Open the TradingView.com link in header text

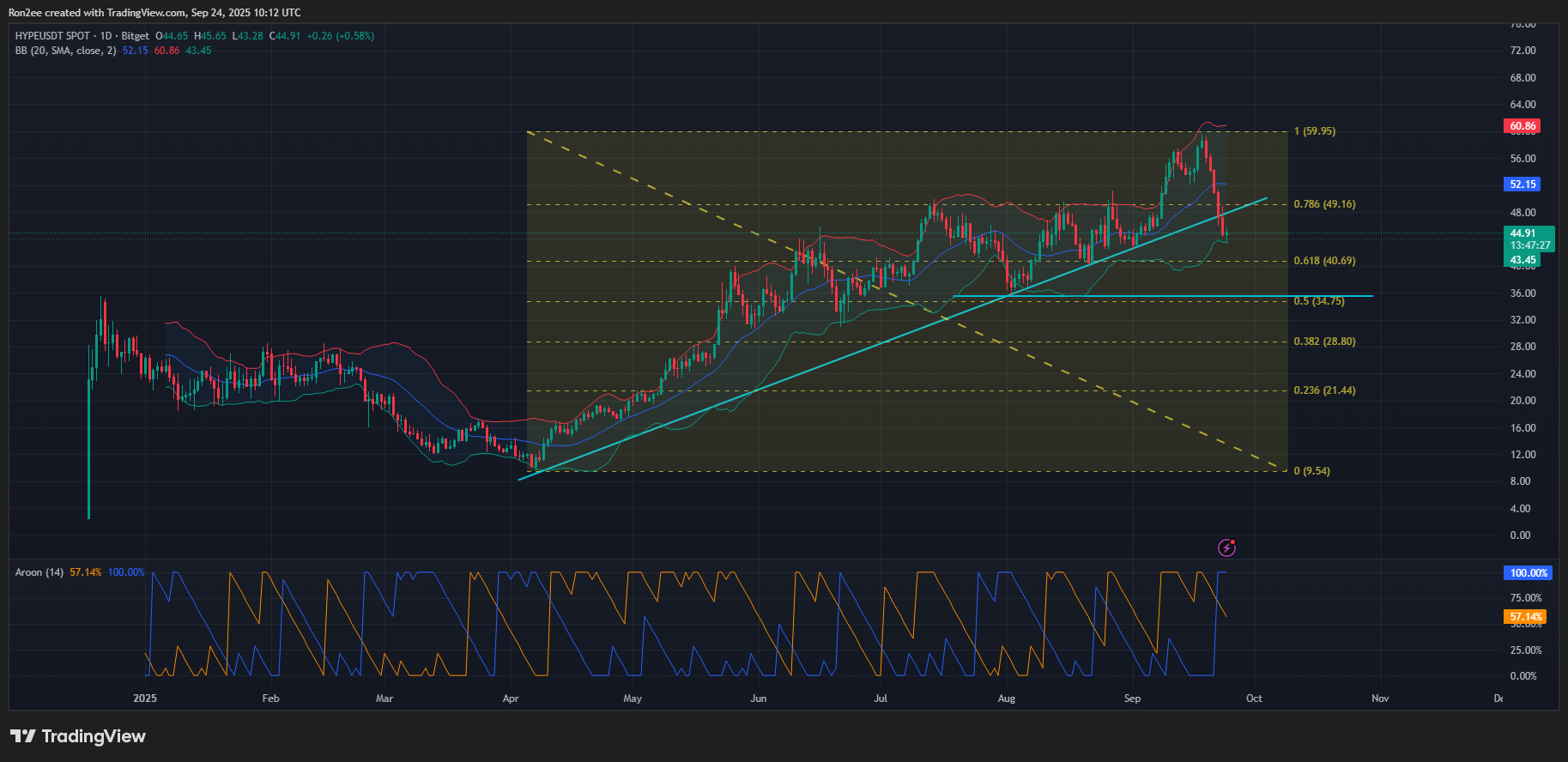[146, 13]
